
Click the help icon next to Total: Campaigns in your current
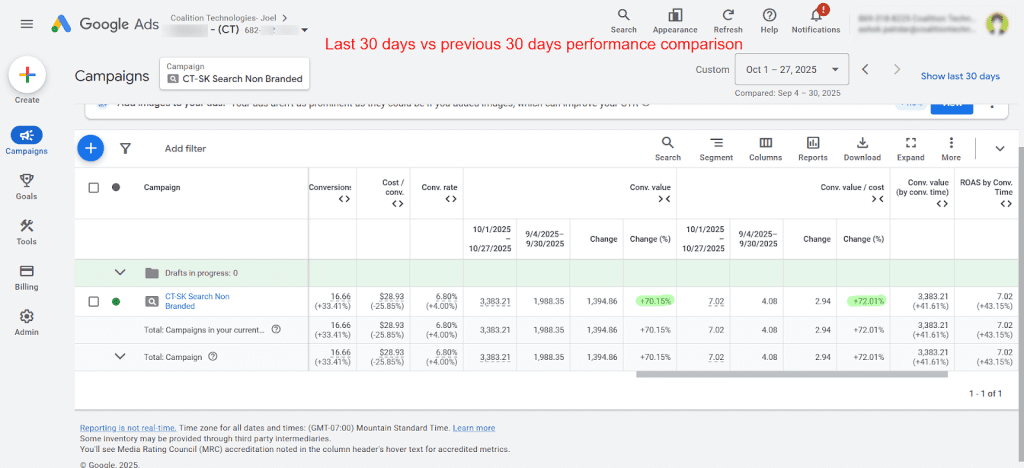[276, 330]
